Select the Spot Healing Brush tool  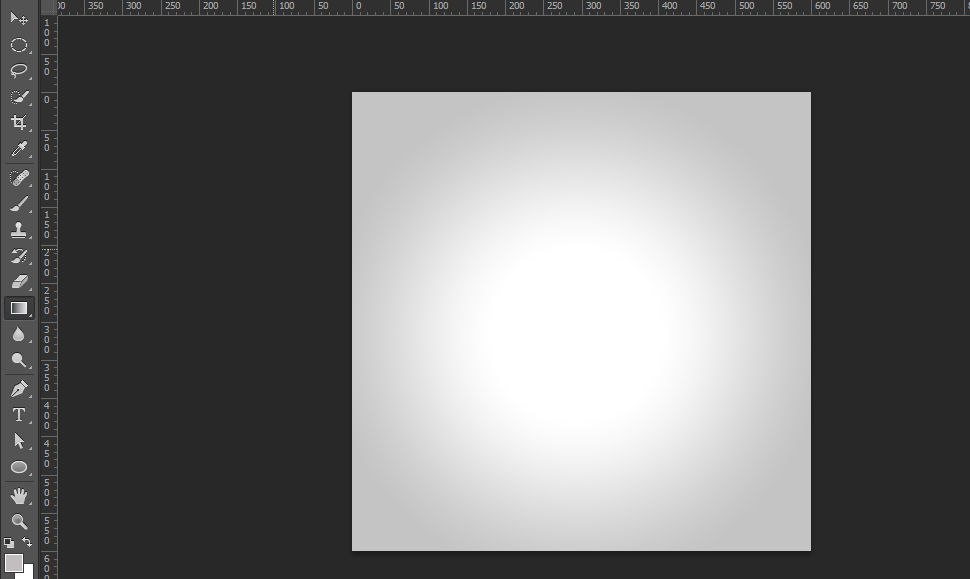(x=18, y=178)
